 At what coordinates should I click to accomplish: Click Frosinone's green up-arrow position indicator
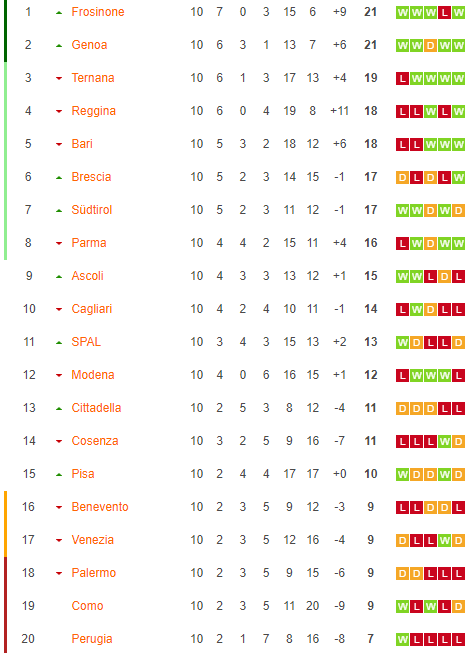pyautogui.click(x=59, y=13)
